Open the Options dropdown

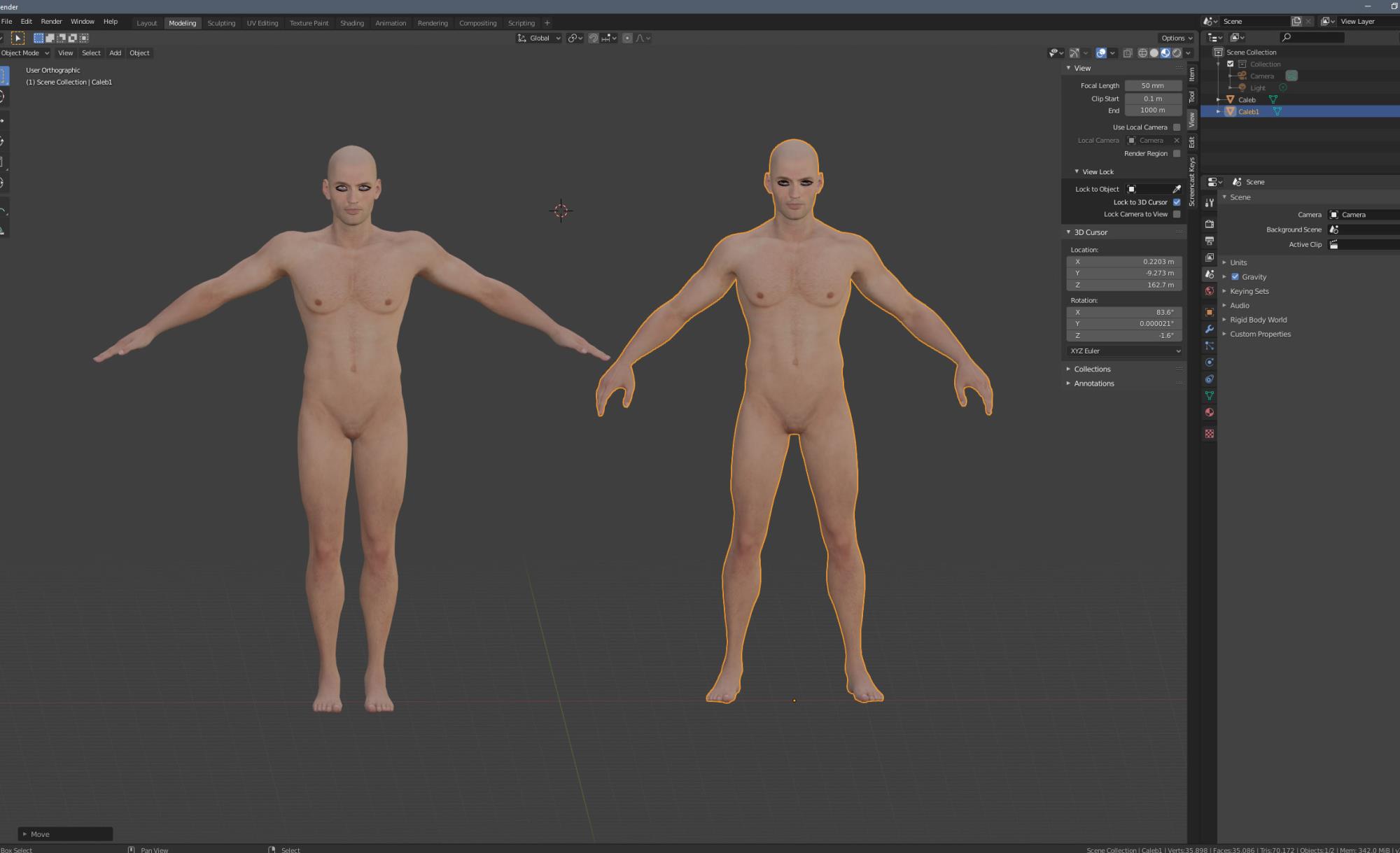[1176, 38]
